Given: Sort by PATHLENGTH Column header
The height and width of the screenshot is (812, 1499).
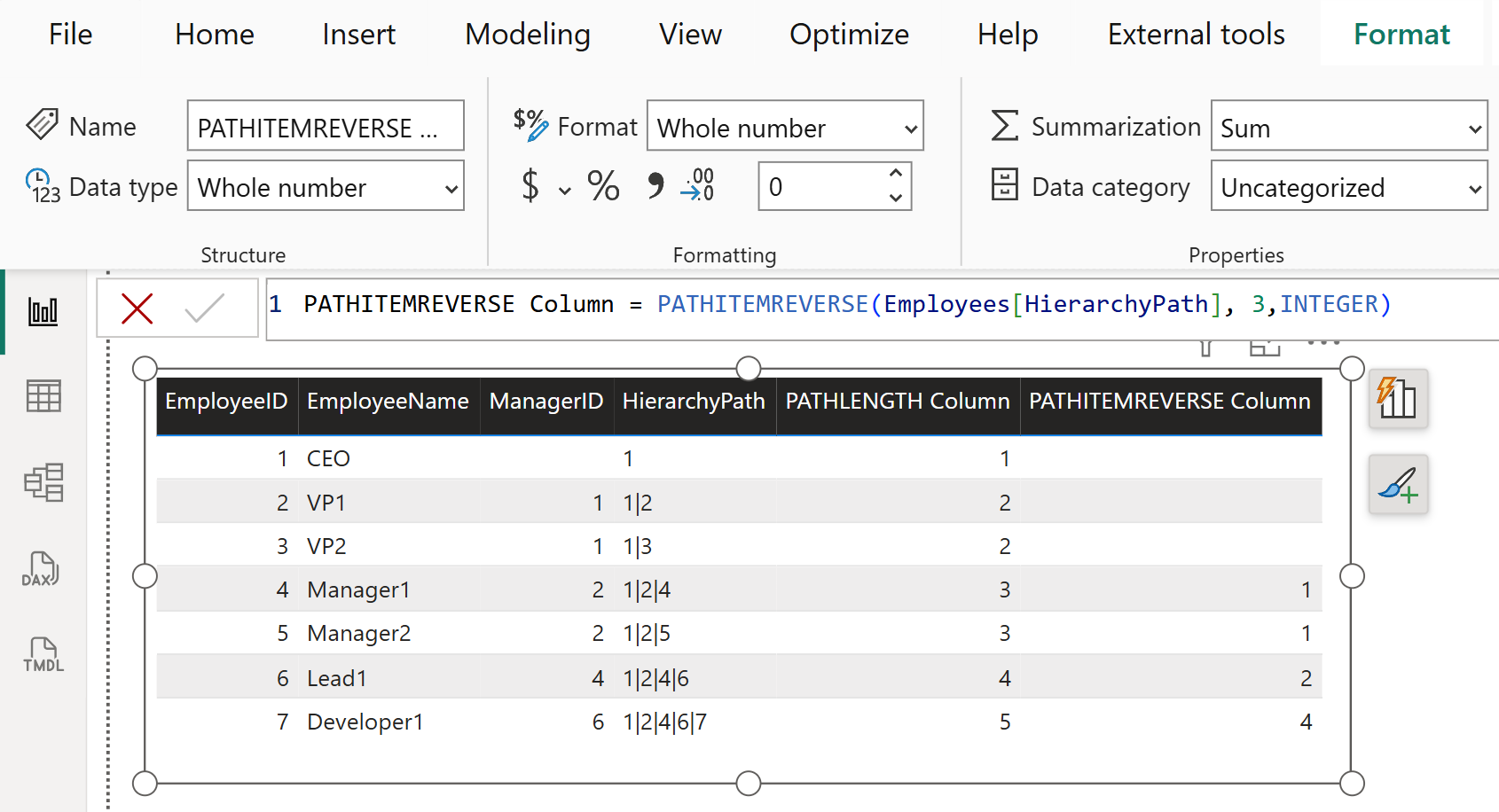Looking at the screenshot, I should [x=897, y=402].
